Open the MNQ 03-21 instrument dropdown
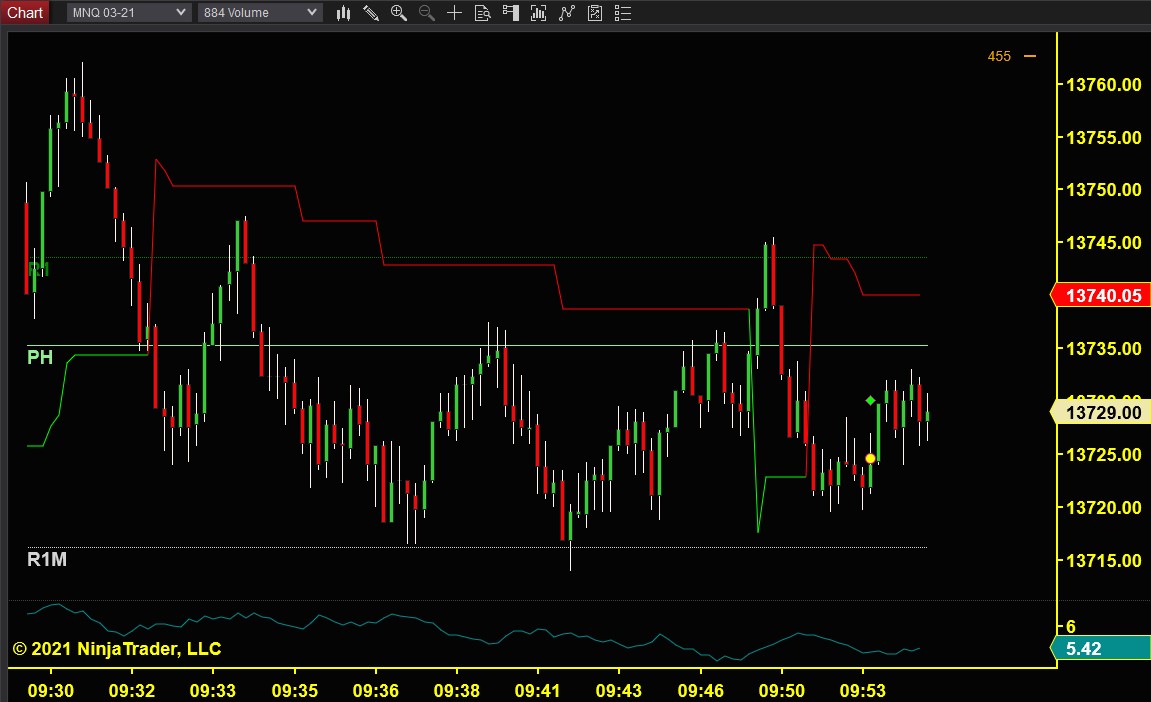Viewport: 1151px width, 702px height. pyautogui.click(x=129, y=12)
